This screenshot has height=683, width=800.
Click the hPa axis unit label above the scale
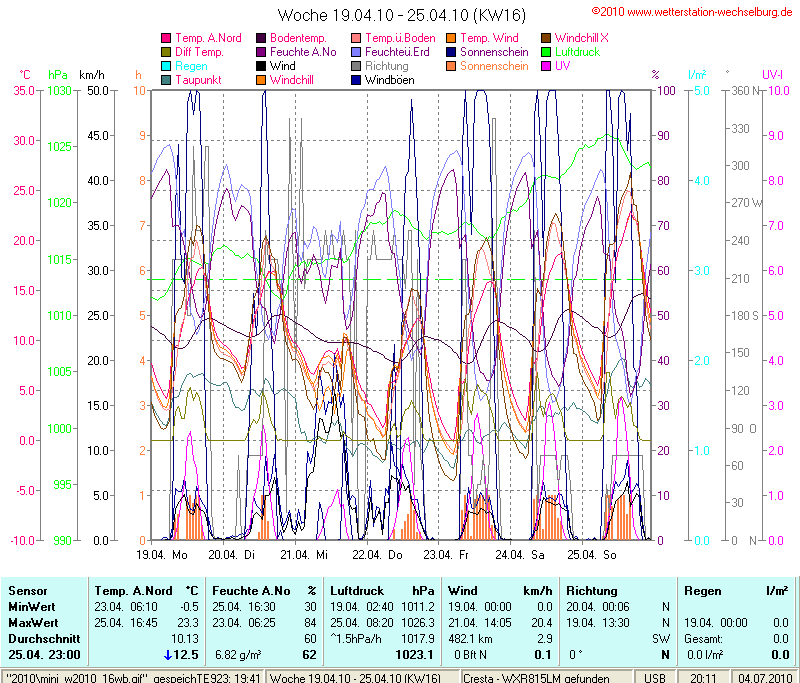[x=58, y=75]
